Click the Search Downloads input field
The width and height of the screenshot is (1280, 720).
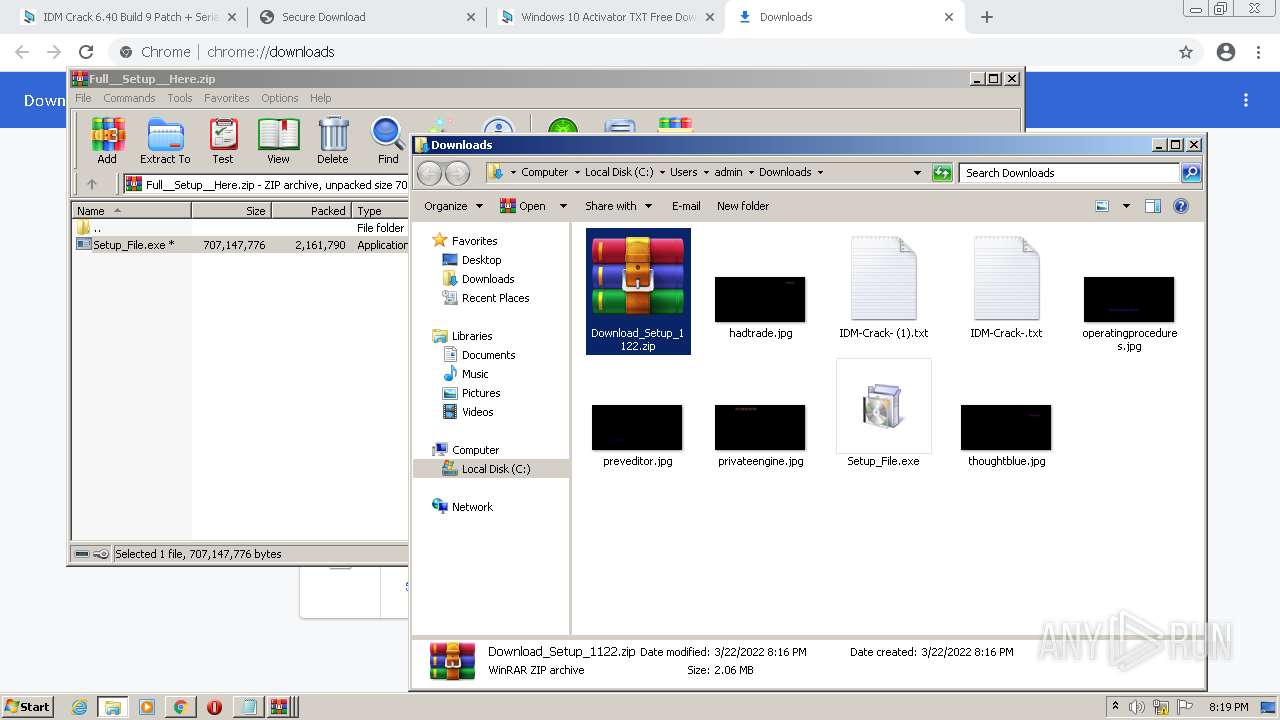tap(1069, 173)
